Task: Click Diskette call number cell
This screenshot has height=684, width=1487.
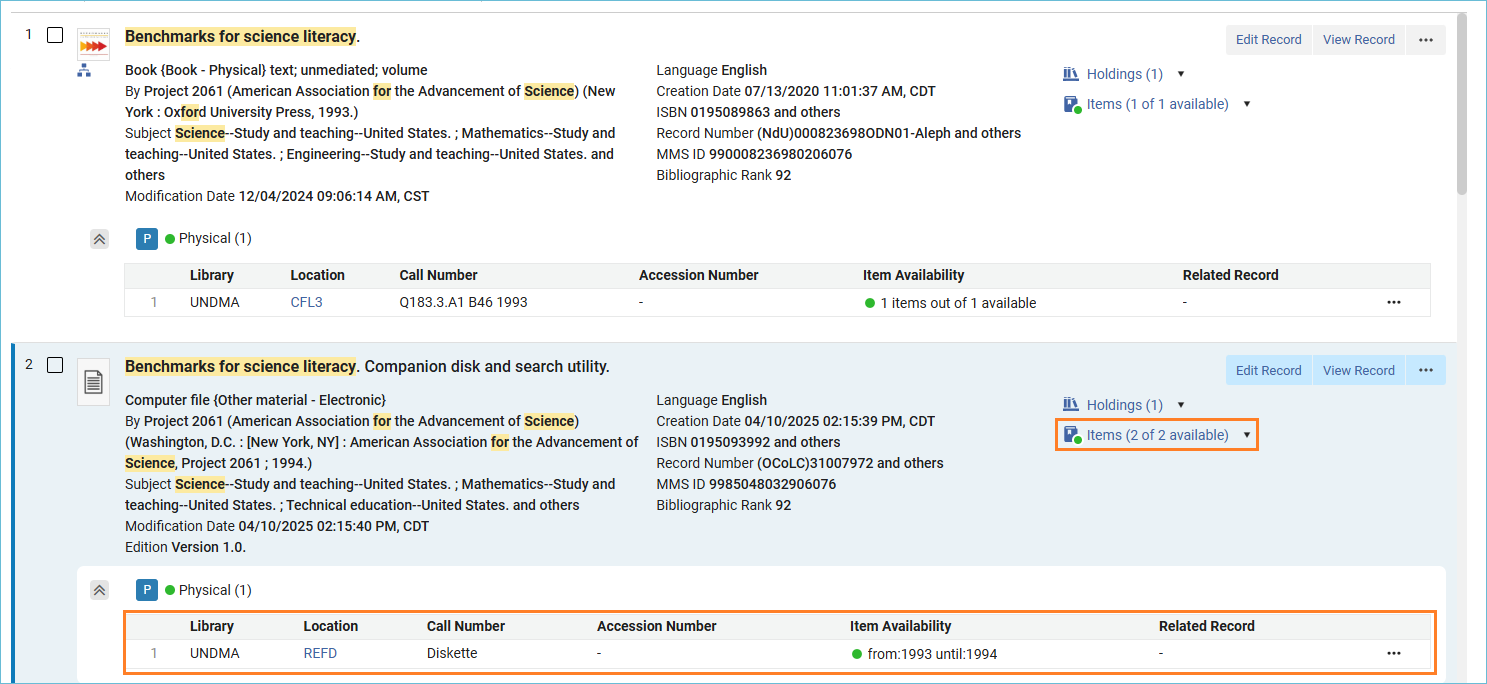Action: click(x=452, y=654)
